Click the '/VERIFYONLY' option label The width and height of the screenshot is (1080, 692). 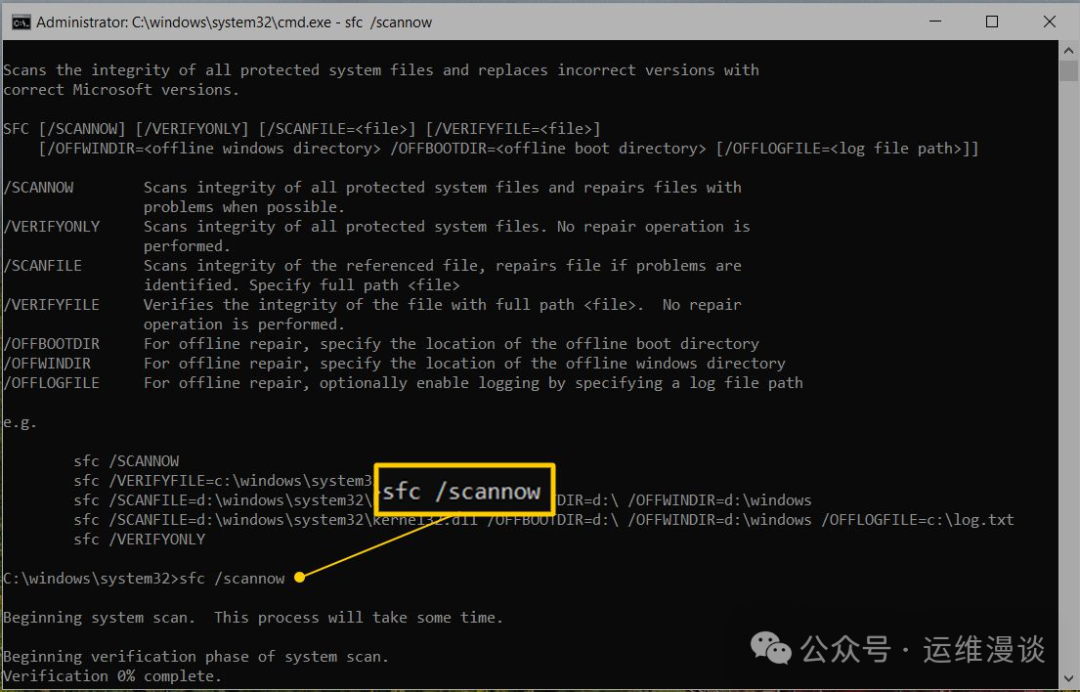pyautogui.click(x=52, y=227)
